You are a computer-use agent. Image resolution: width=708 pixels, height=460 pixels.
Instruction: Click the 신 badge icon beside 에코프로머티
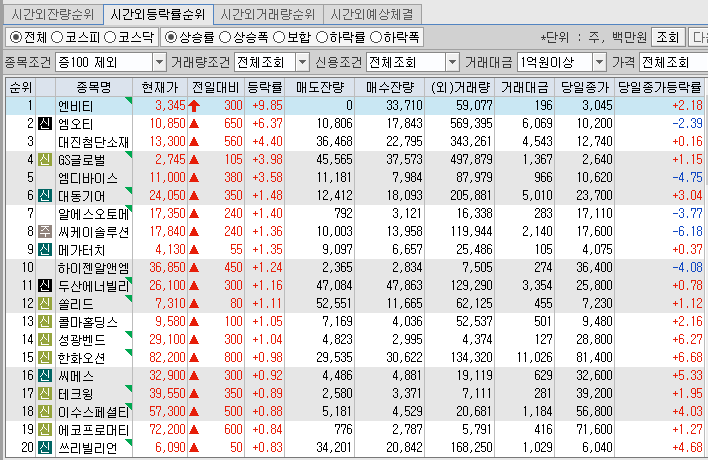coord(45,430)
